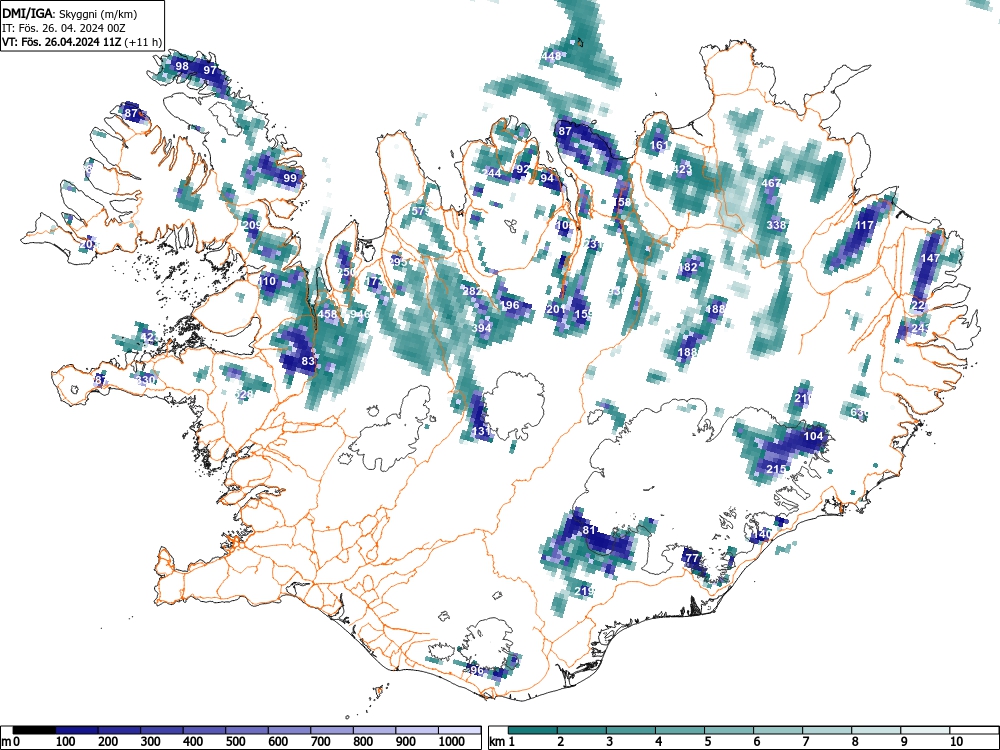Click visibility value '338' on the map

click(x=776, y=224)
